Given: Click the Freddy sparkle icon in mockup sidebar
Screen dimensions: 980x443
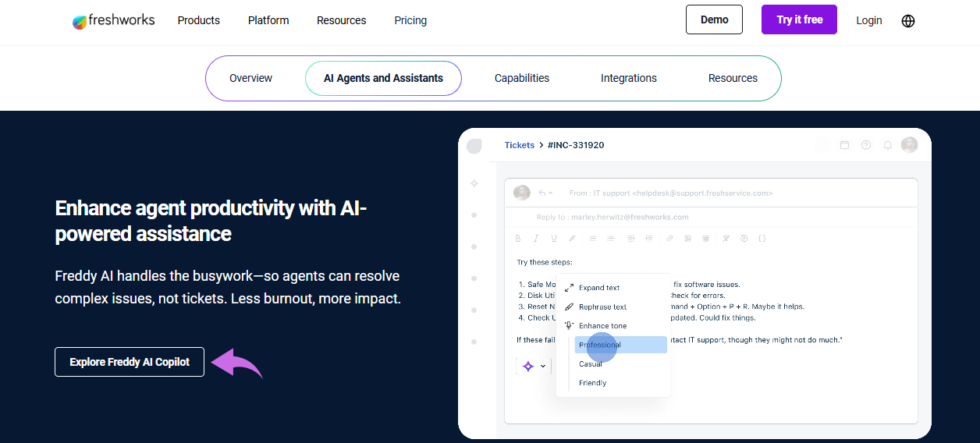Looking at the screenshot, I should 474,183.
